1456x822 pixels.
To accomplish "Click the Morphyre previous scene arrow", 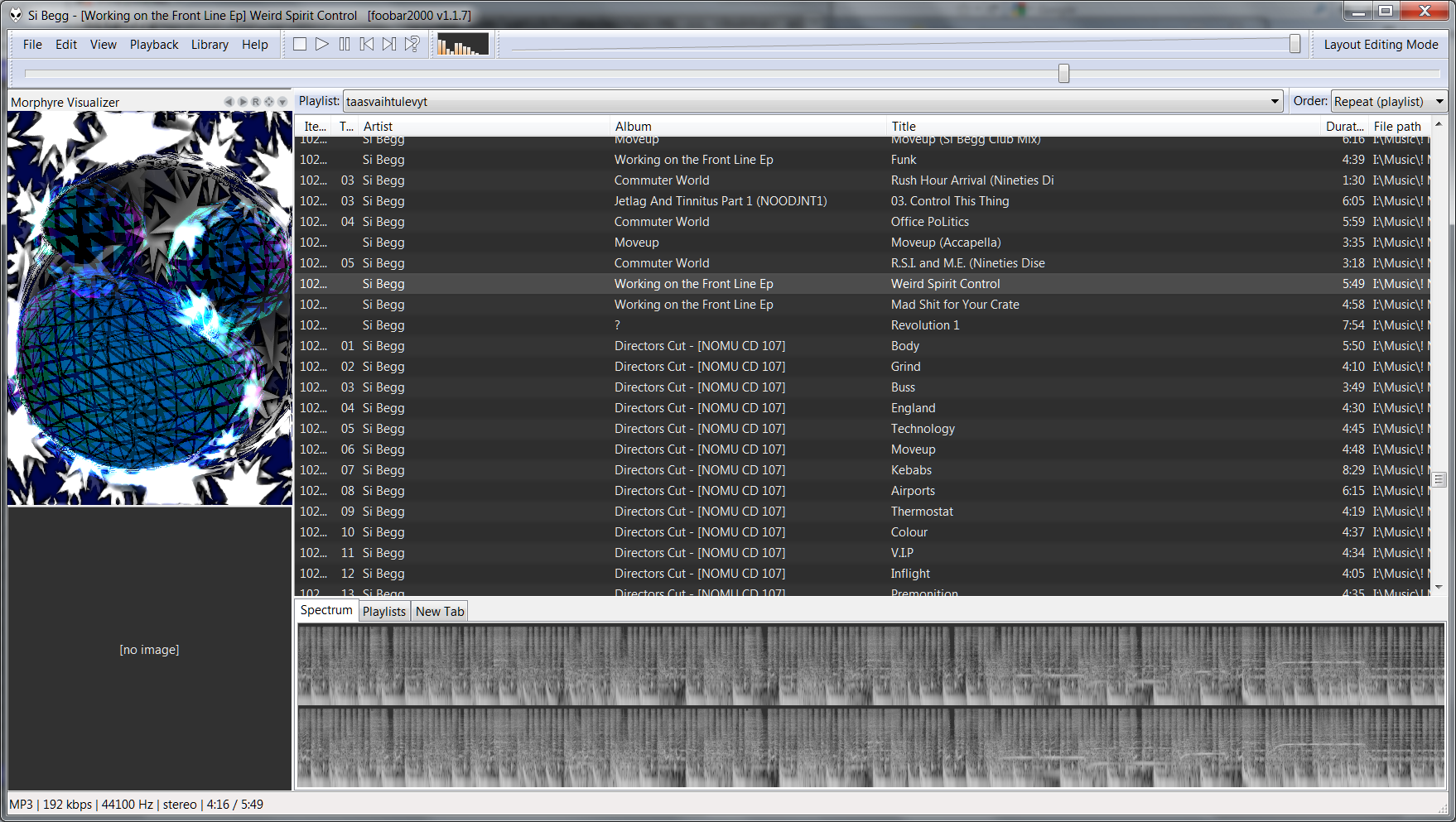I will pyautogui.click(x=229, y=102).
